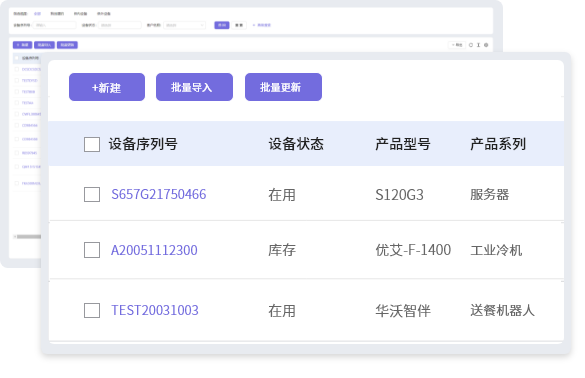Click the 在用 status in S657G21750466 row
585x378 pixels.
pos(282,195)
